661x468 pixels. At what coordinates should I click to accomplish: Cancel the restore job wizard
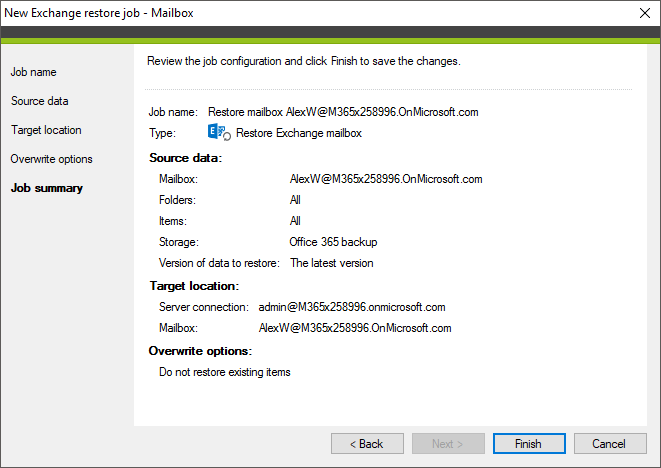pyautogui.click(x=610, y=444)
